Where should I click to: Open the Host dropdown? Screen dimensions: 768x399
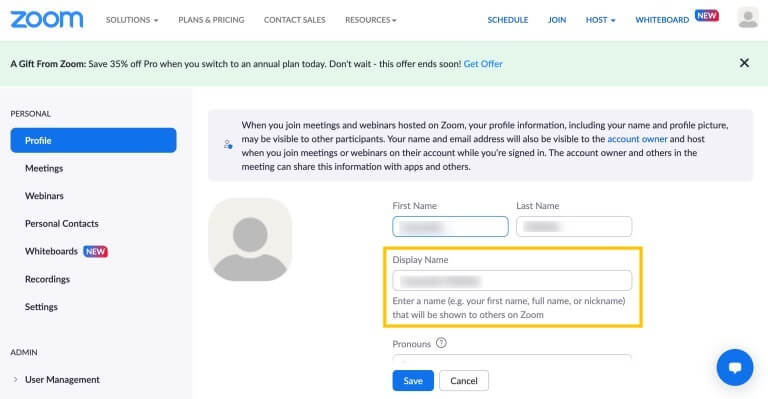[600, 20]
